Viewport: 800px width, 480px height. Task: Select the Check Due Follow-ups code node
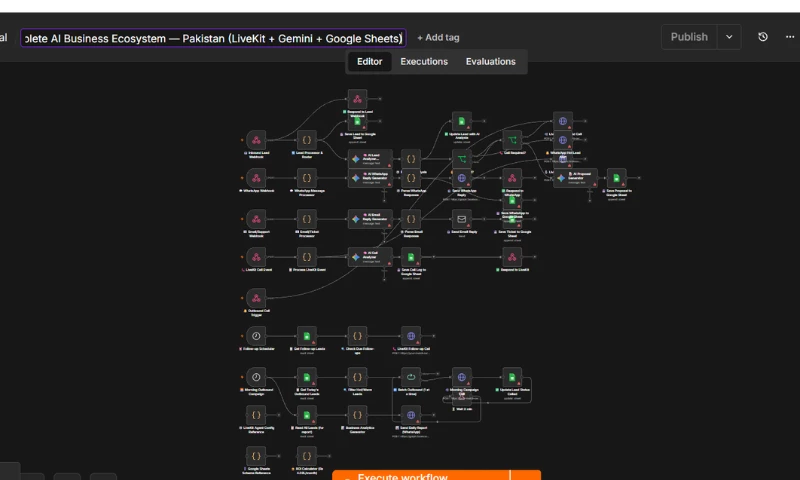357,336
